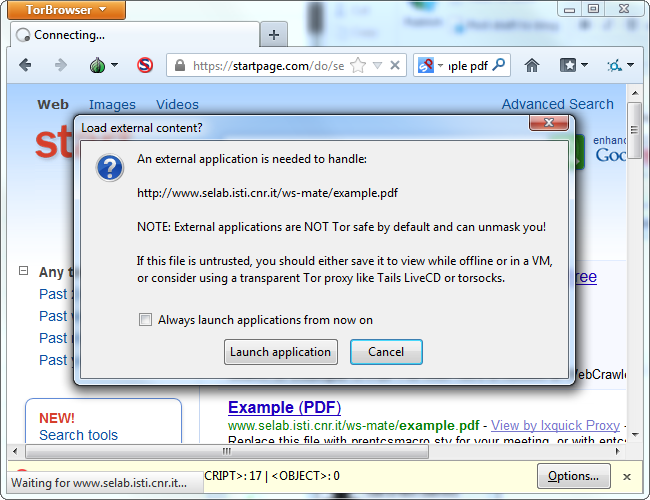Click the back navigation arrow
The height and width of the screenshot is (500, 650).
tap(26, 65)
